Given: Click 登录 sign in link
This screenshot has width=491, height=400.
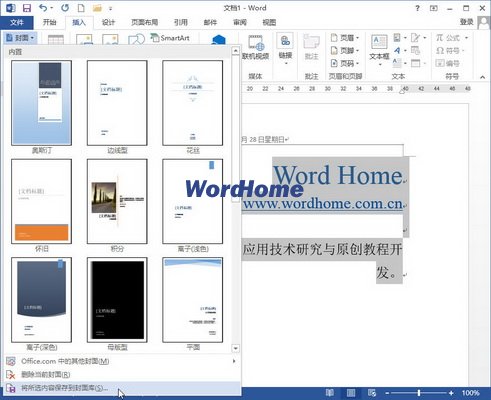Looking at the screenshot, I should (x=467, y=22).
